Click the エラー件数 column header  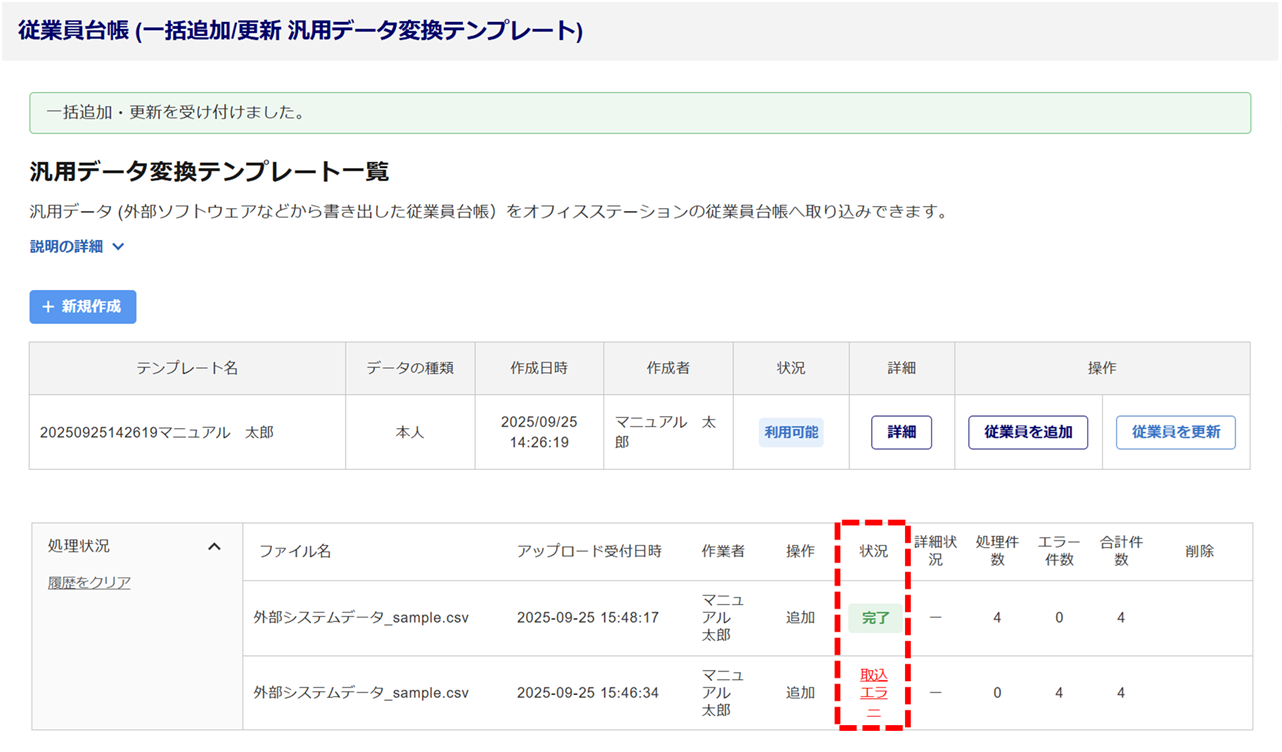click(1059, 551)
